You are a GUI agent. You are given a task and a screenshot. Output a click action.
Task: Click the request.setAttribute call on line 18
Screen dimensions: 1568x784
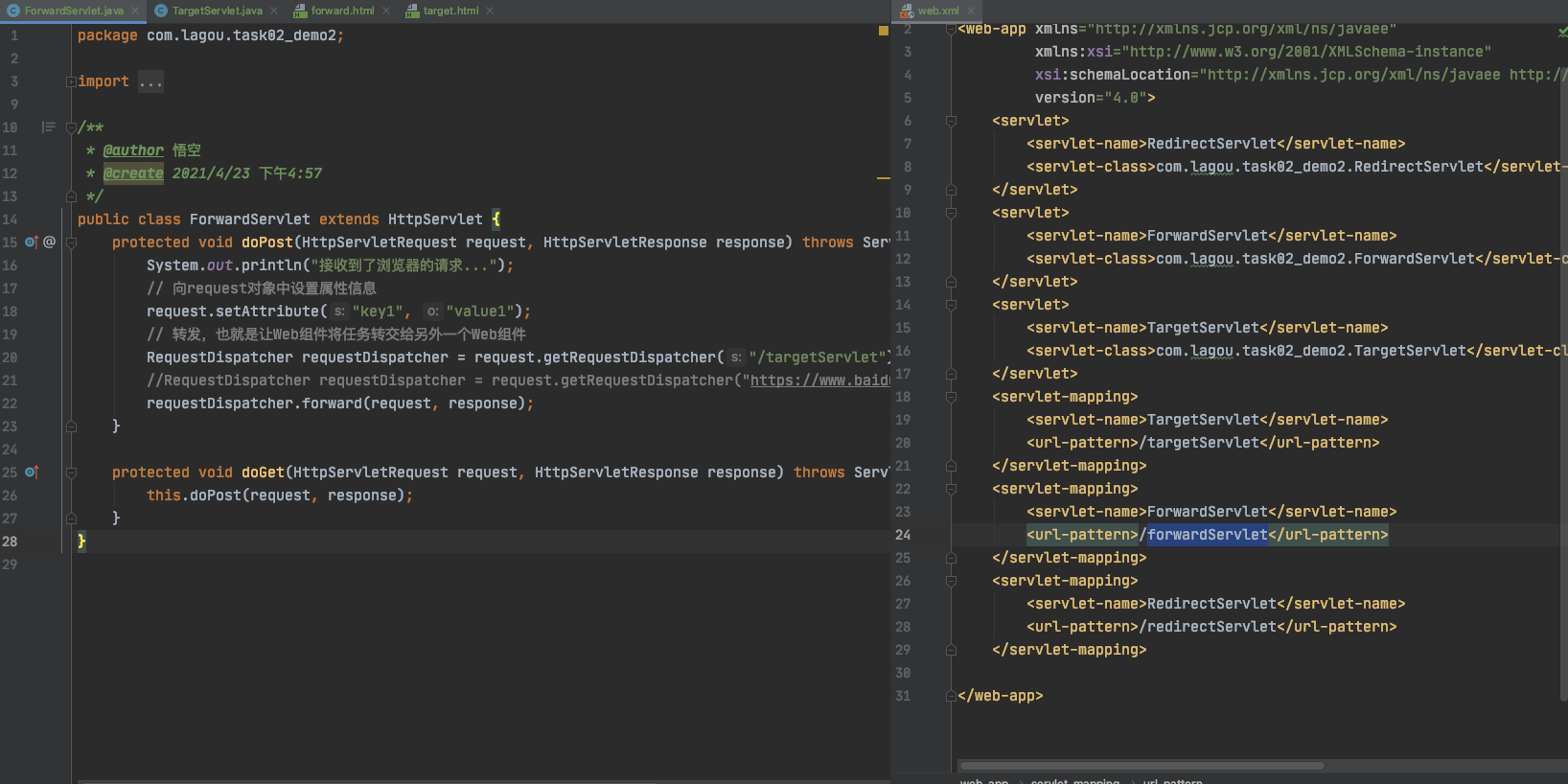(338, 311)
